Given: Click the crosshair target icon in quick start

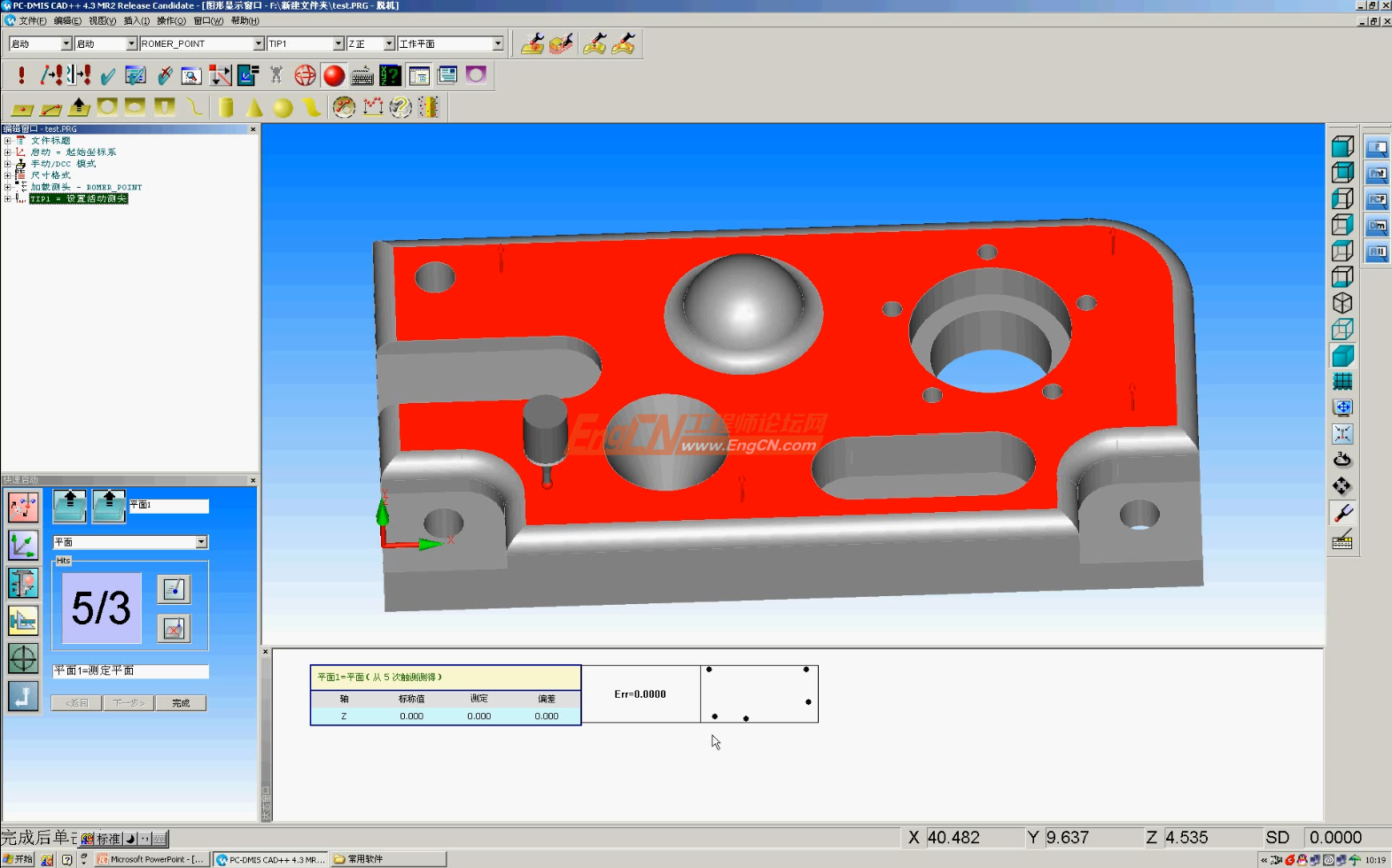Looking at the screenshot, I should pyautogui.click(x=23, y=658).
